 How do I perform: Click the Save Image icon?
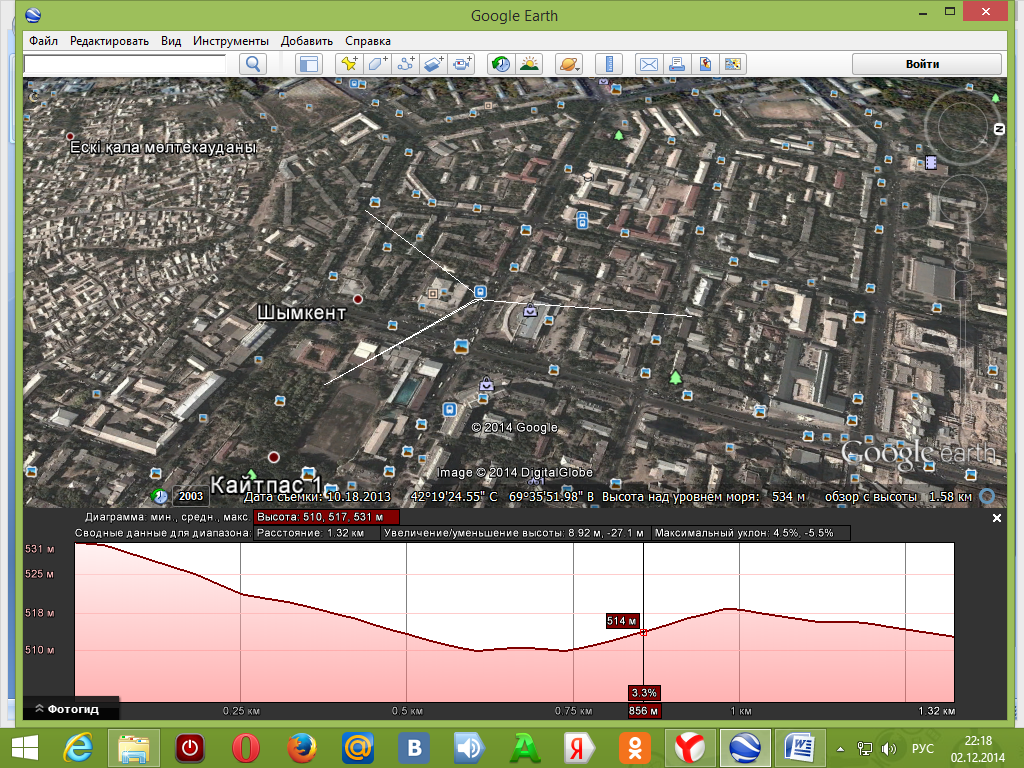(x=705, y=64)
